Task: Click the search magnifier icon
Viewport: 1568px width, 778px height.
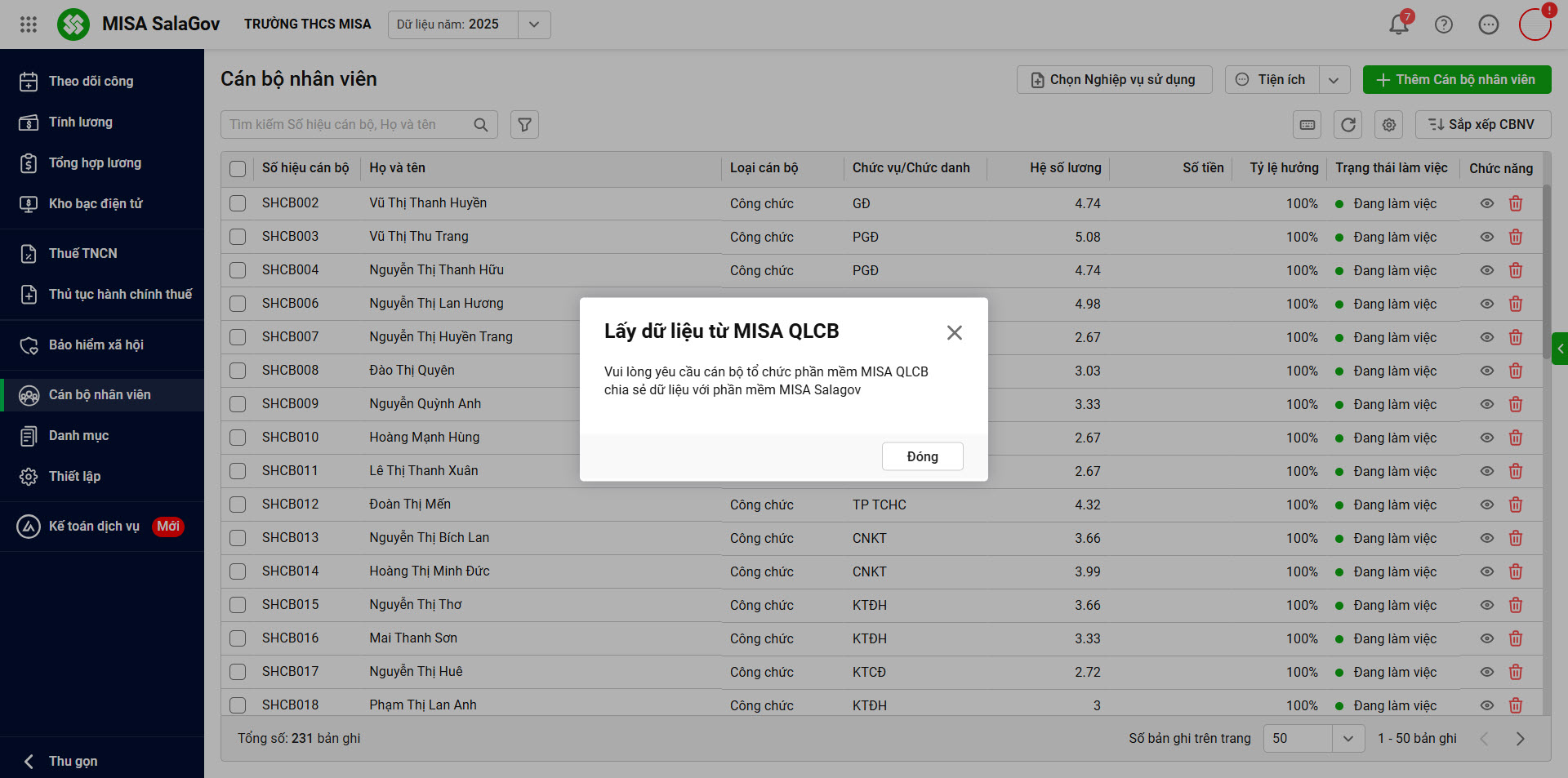Action: 481,125
